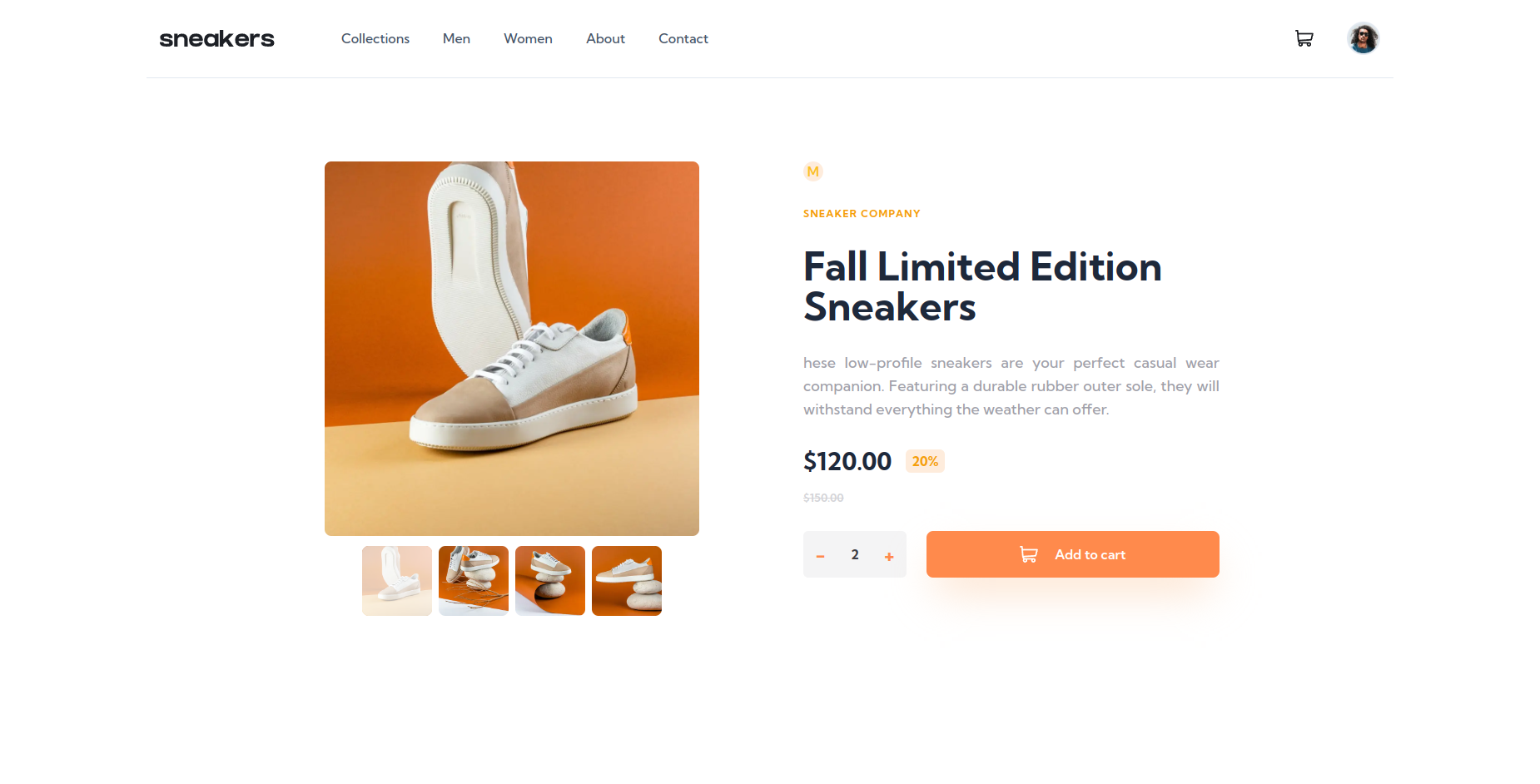Select the second sneaker thumbnail with twigs

click(474, 581)
